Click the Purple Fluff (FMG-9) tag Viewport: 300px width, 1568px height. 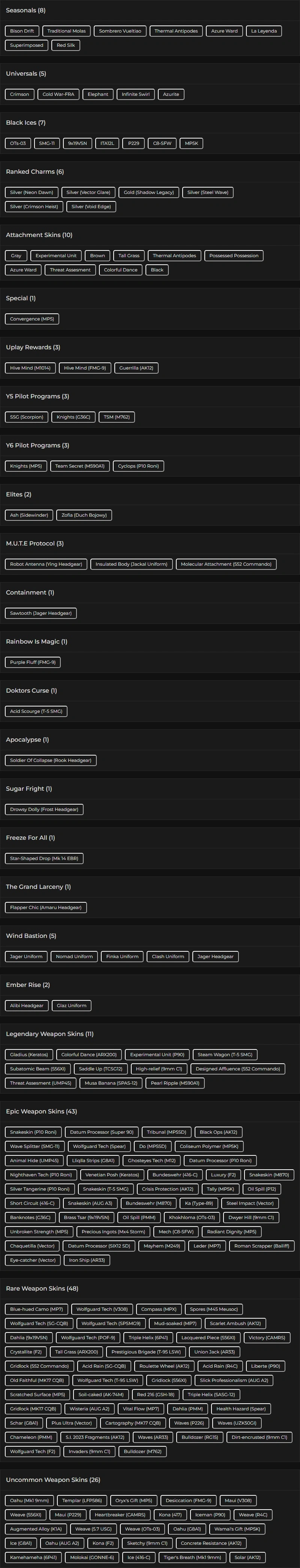(x=33, y=662)
